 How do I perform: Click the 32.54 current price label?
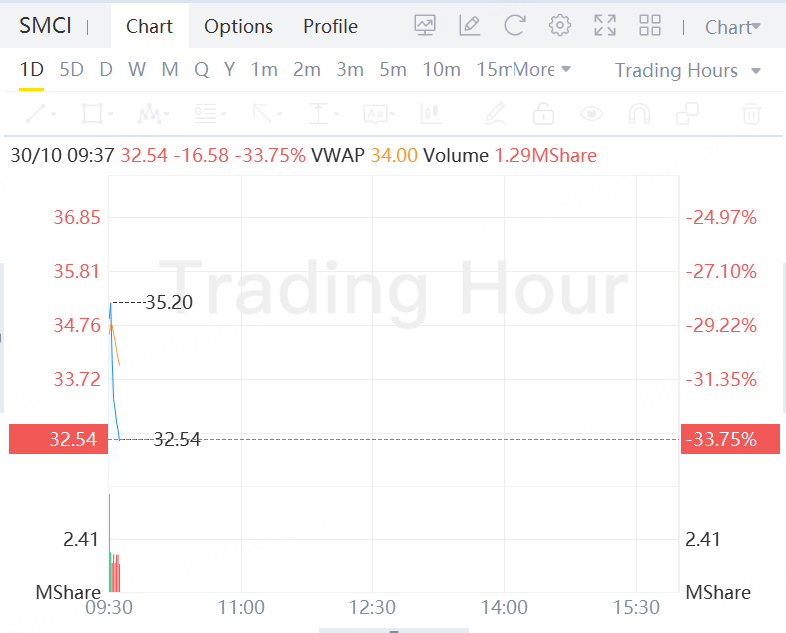[x=58, y=439]
